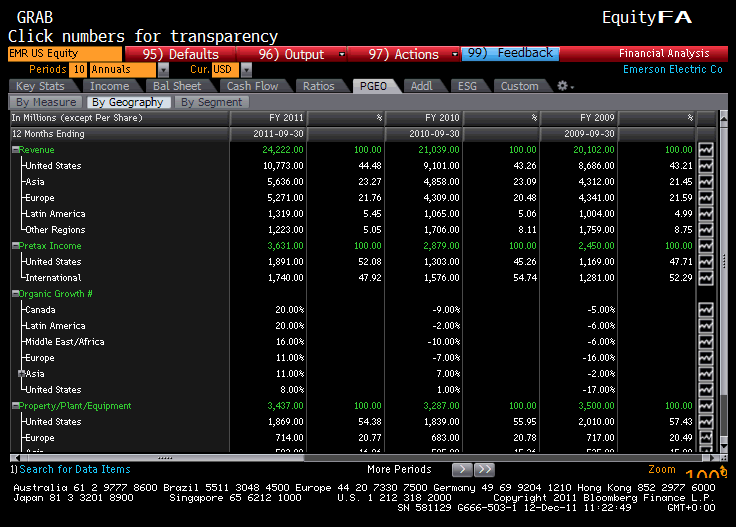Switch to the Cash Flow tab

[x=252, y=86]
